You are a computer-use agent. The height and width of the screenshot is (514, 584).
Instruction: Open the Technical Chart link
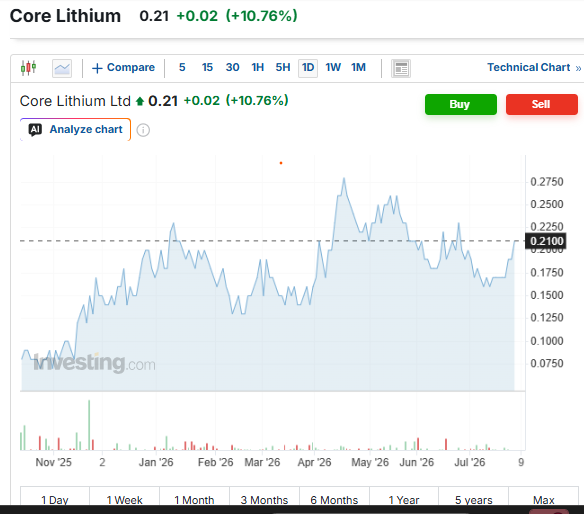pyautogui.click(x=529, y=67)
